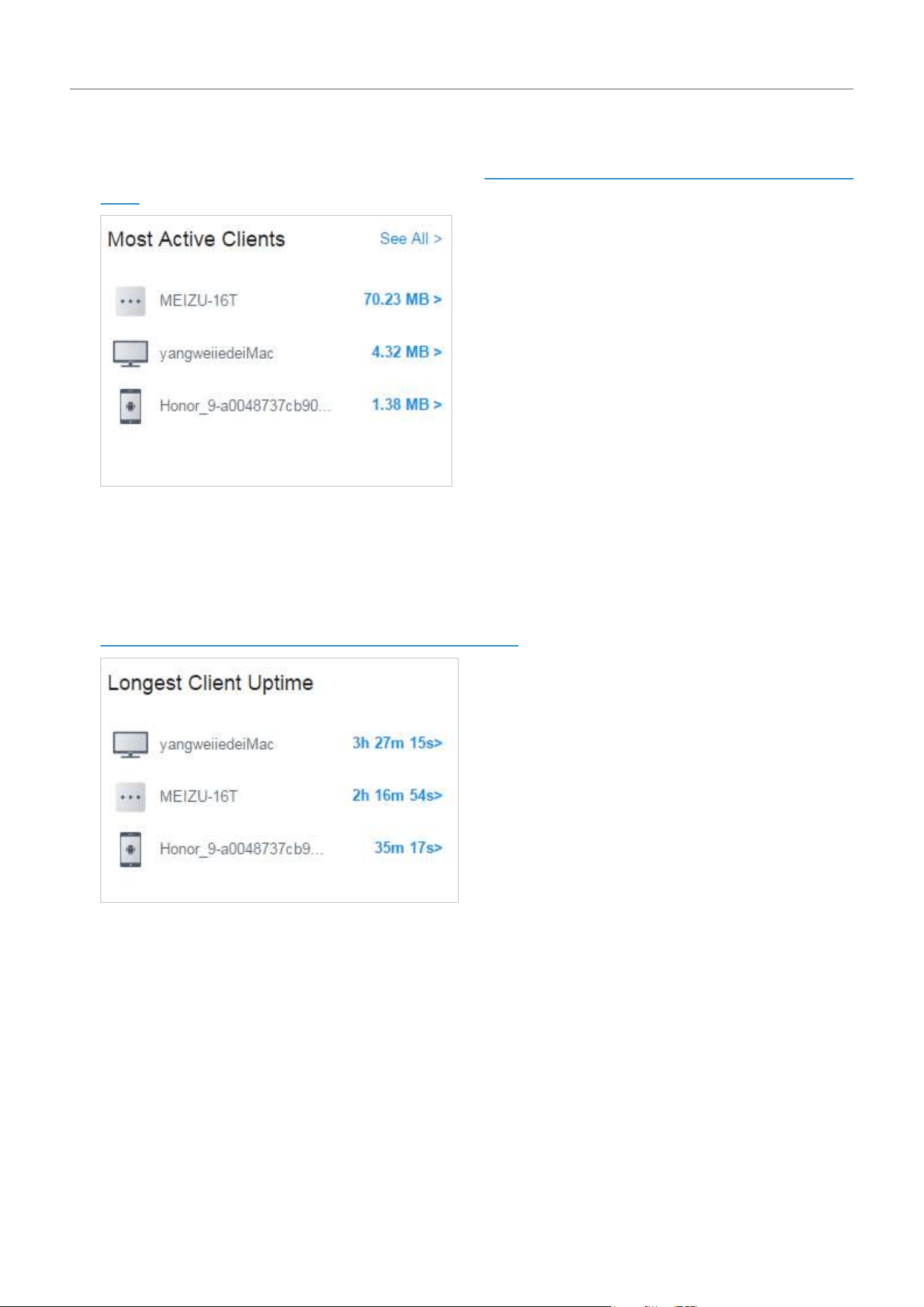The width and height of the screenshot is (924, 1307).
Task: Click the Honor_9 phone icon in Longest Client Uptime
Action: coord(131,850)
